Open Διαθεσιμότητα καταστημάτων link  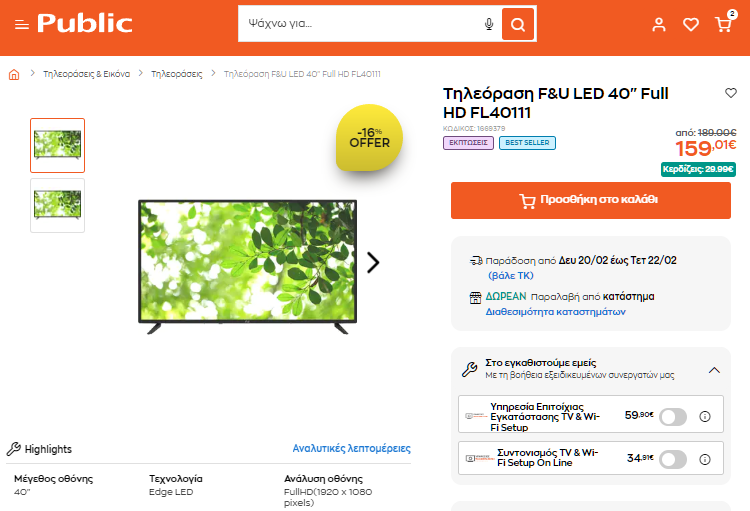(555, 311)
